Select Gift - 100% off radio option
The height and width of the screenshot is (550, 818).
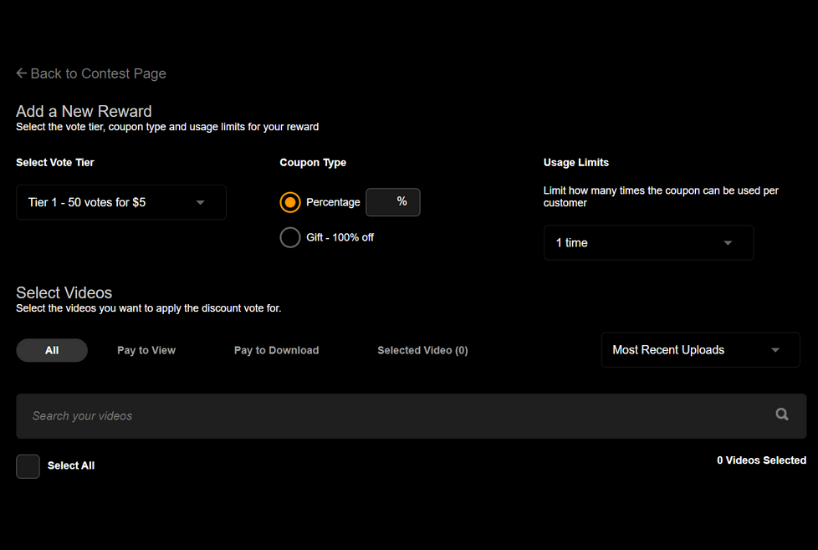point(290,237)
